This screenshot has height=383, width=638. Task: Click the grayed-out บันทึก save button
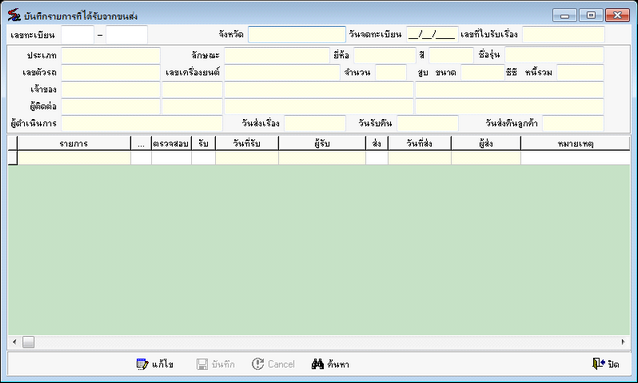click(215, 364)
